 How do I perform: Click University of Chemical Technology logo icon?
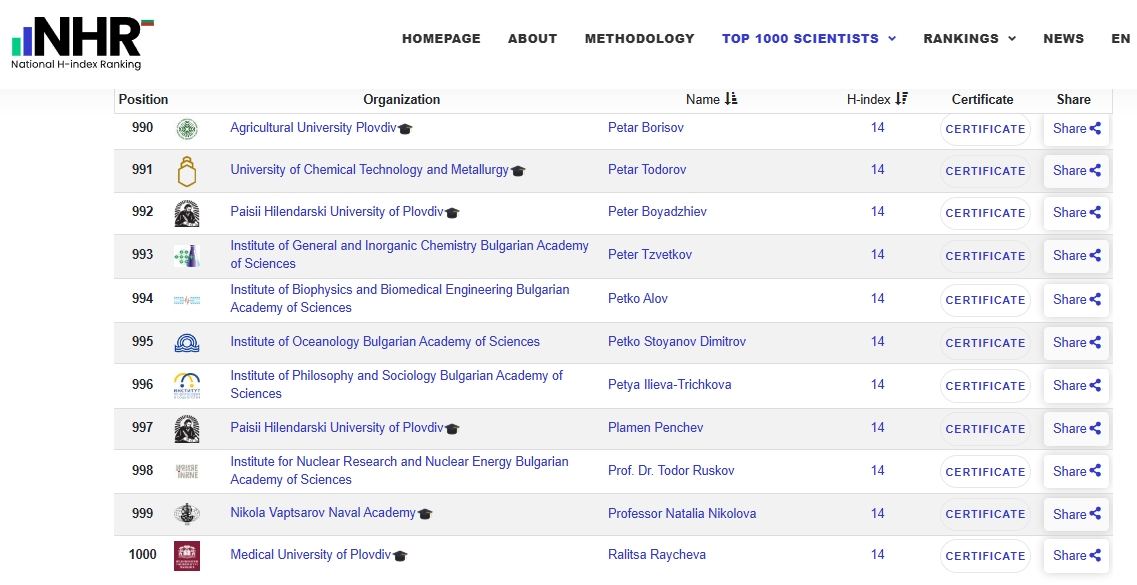point(187,170)
